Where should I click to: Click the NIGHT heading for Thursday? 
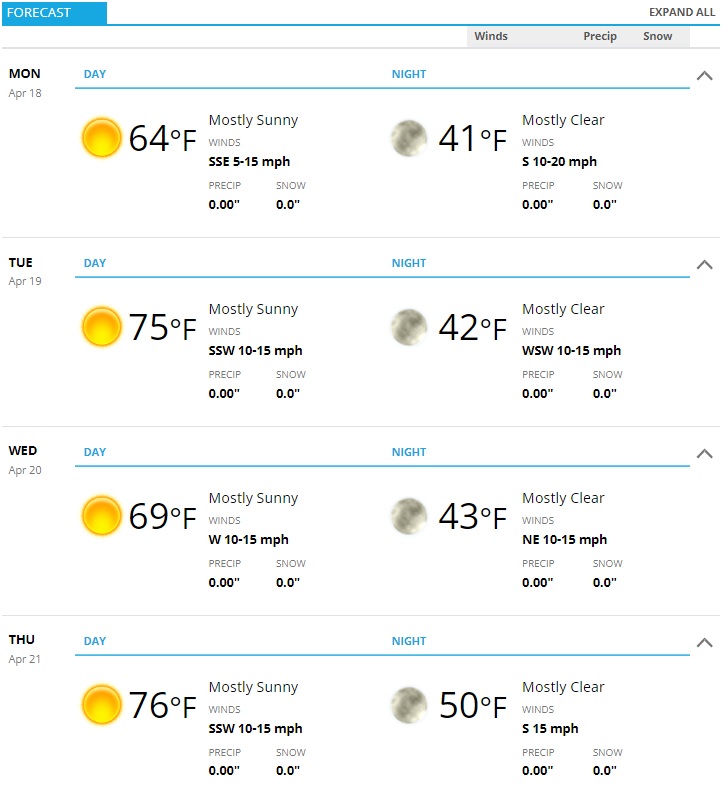coord(409,641)
